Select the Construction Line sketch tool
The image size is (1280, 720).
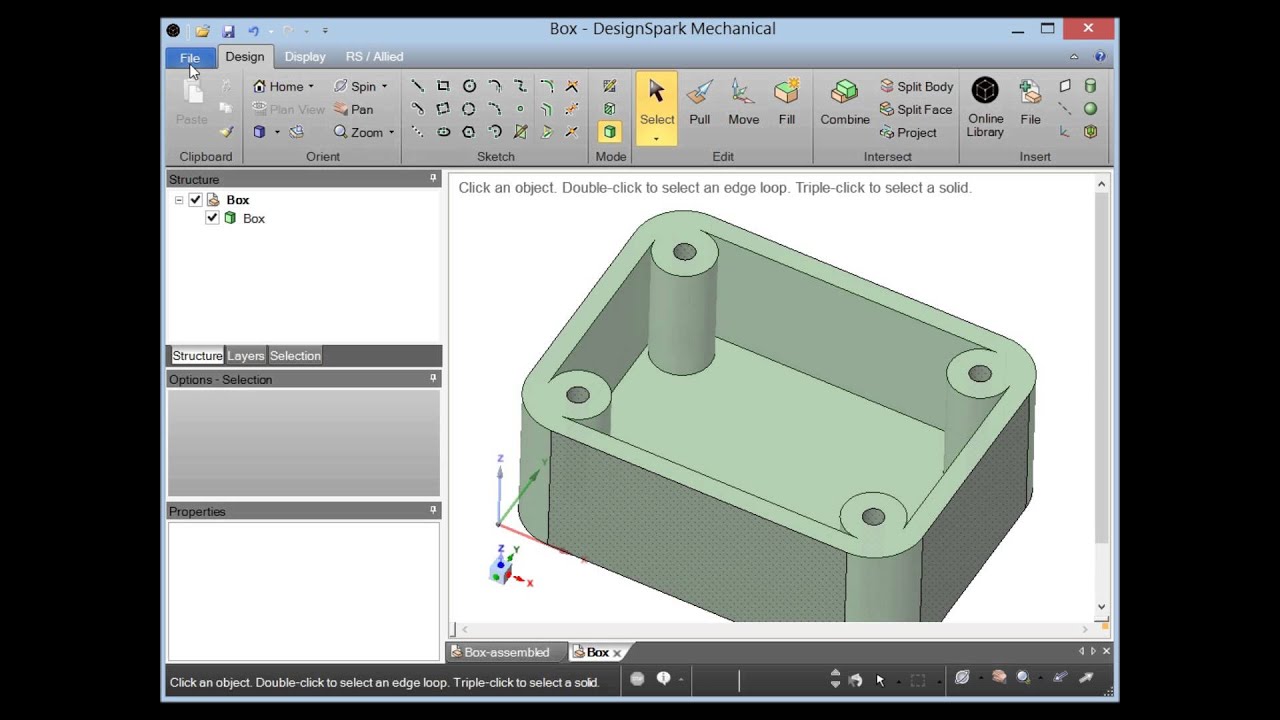(418, 132)
